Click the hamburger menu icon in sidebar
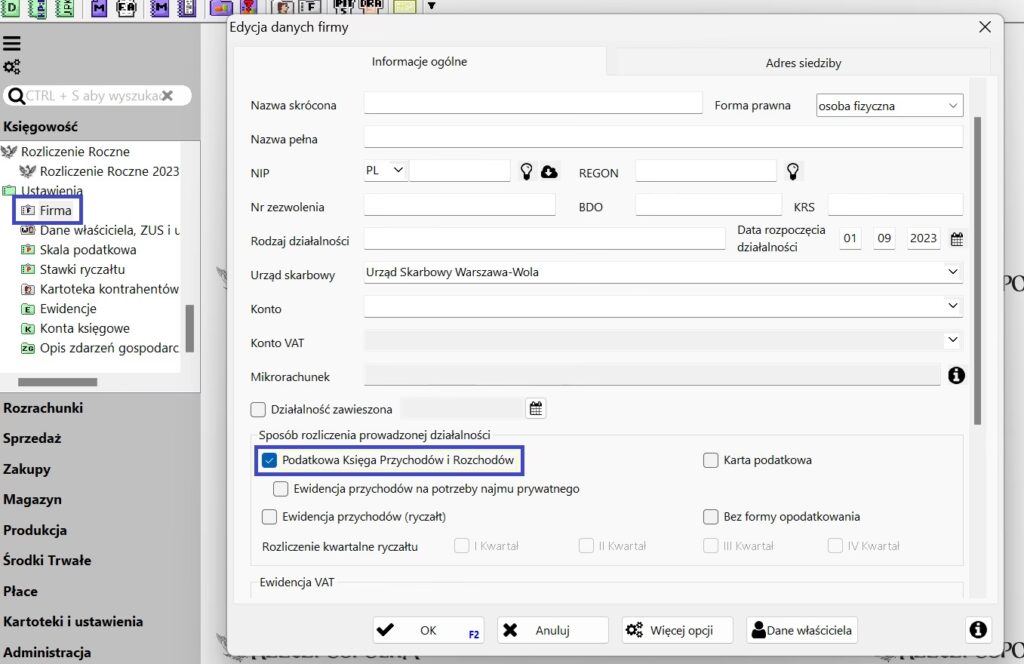The image size is (1024, 664). click(12, 44)
